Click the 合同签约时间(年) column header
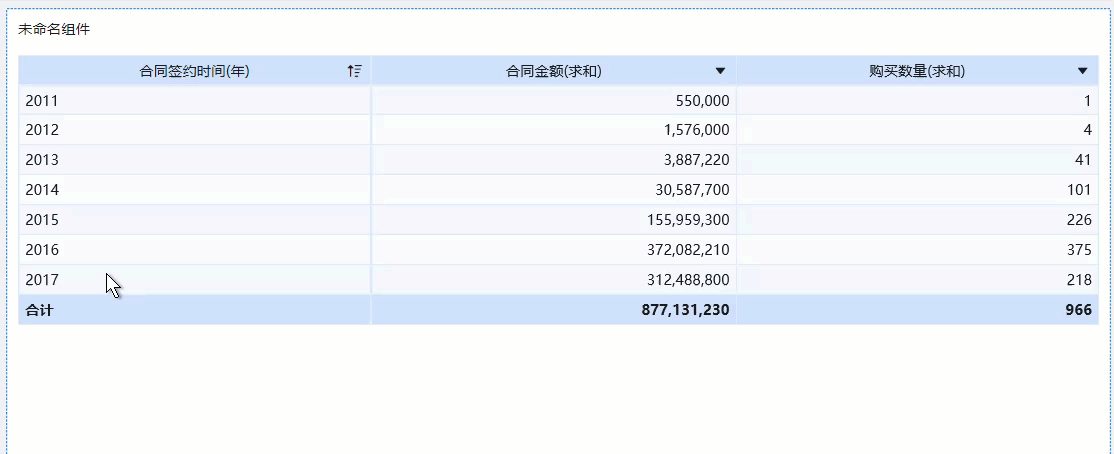The width and height of the screenshot is (1114, 454). 194,71
